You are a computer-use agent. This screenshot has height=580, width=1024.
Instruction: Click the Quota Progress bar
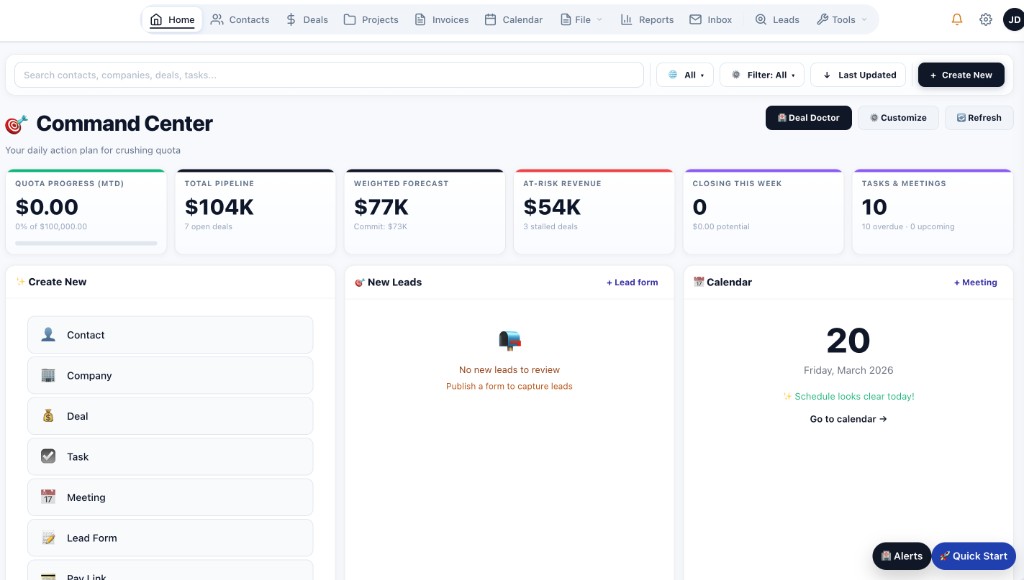86,240
